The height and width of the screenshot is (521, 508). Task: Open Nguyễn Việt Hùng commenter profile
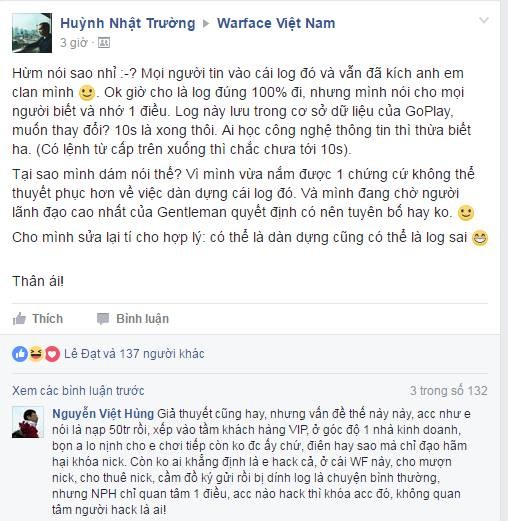pyautogui.click(x=103, y=414)
